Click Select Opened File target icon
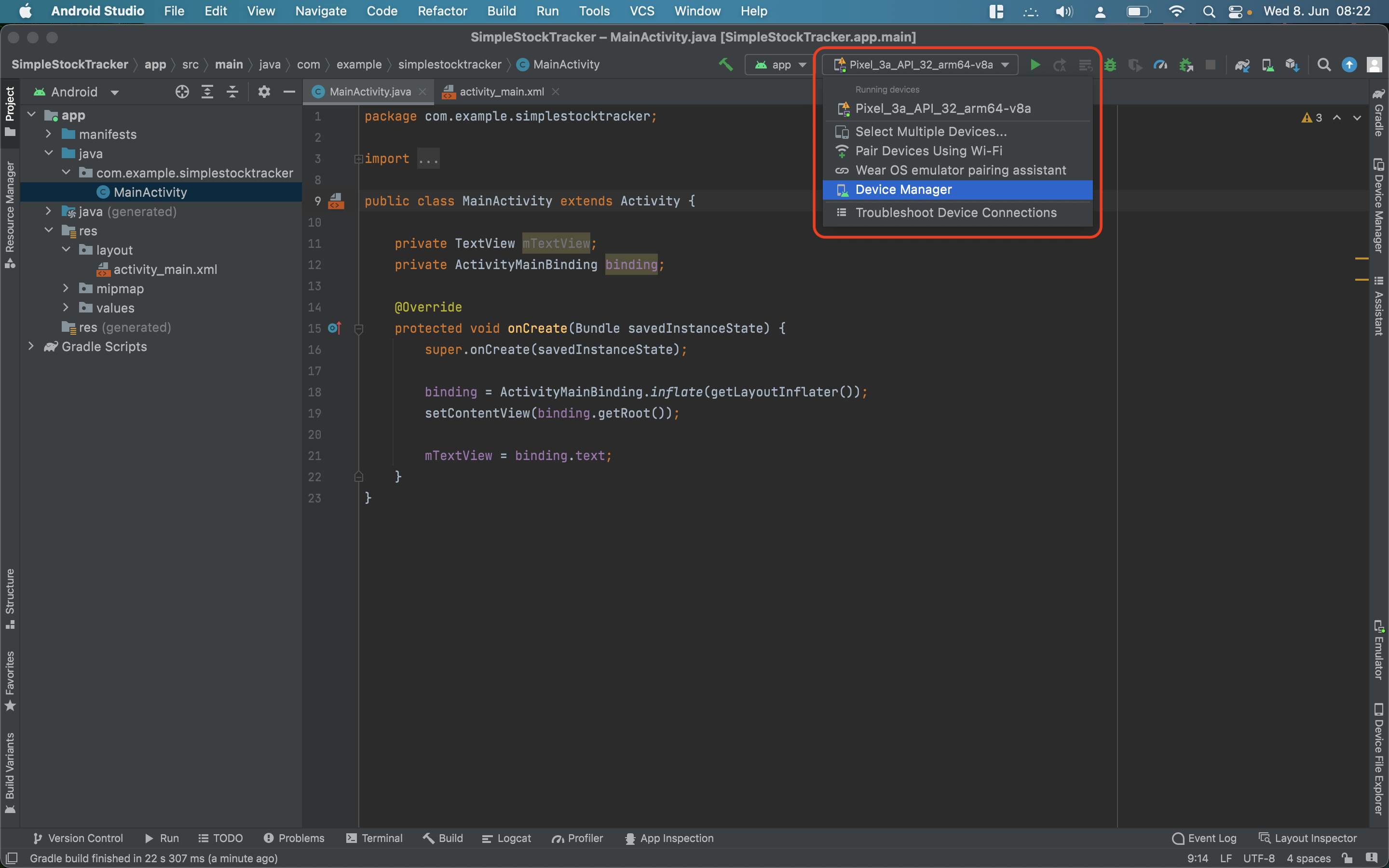1389x868 pixels. click(182, 92)
